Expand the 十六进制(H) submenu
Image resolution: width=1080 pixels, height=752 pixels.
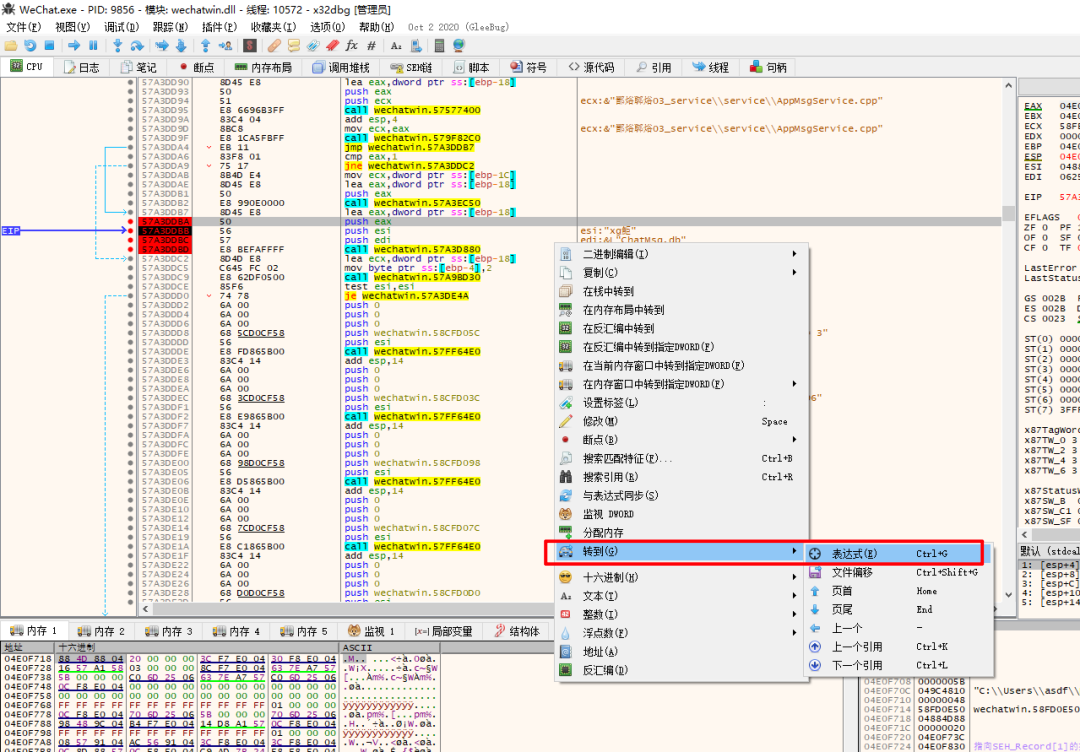(x=681, y=578)
